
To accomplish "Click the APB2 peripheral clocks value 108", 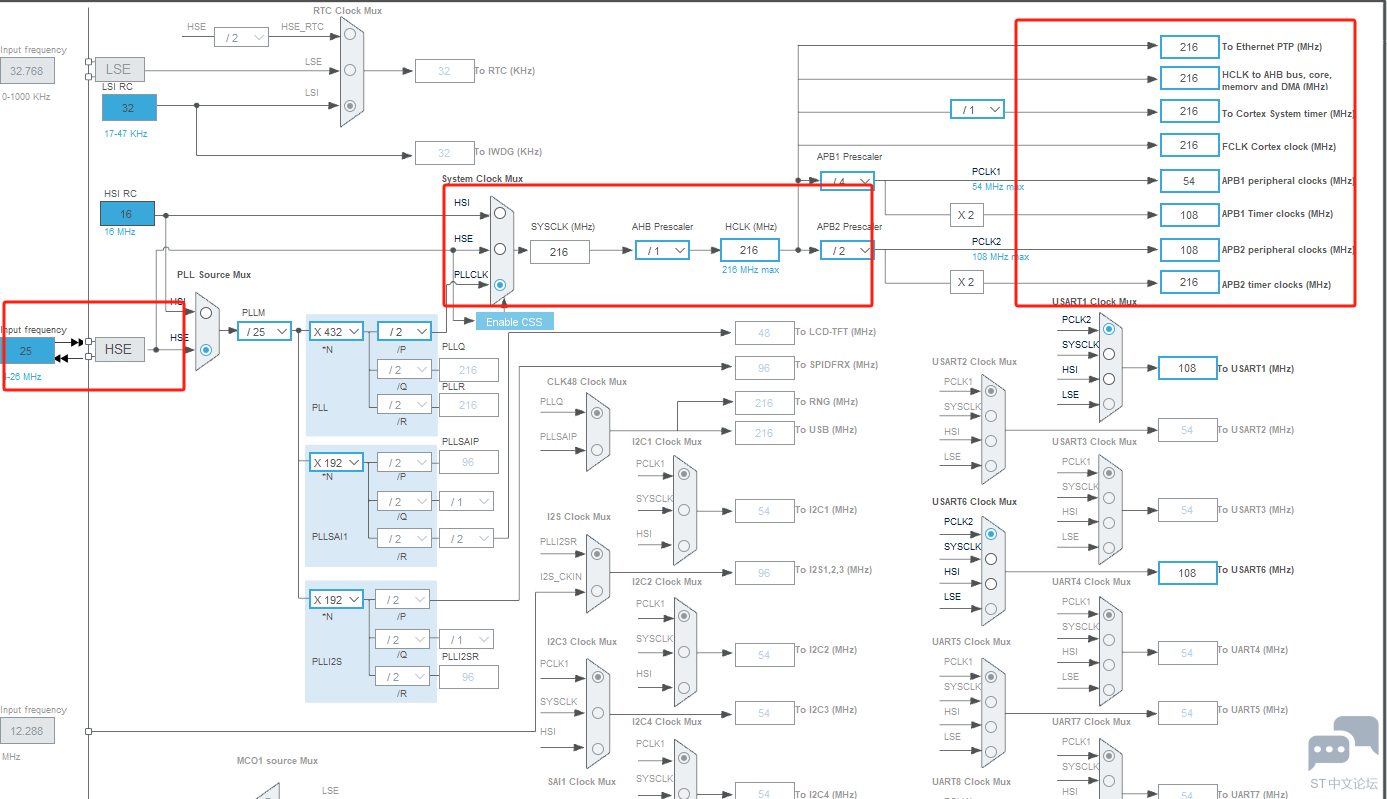I will pyautogui.click(x=1189, y=250).
